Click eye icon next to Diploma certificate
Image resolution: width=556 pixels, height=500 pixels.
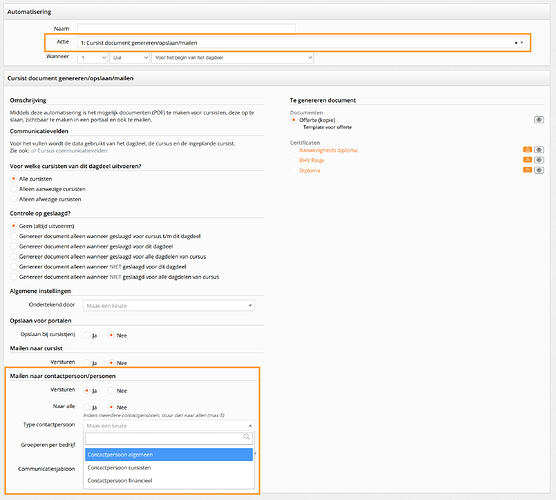coord(539,170)
